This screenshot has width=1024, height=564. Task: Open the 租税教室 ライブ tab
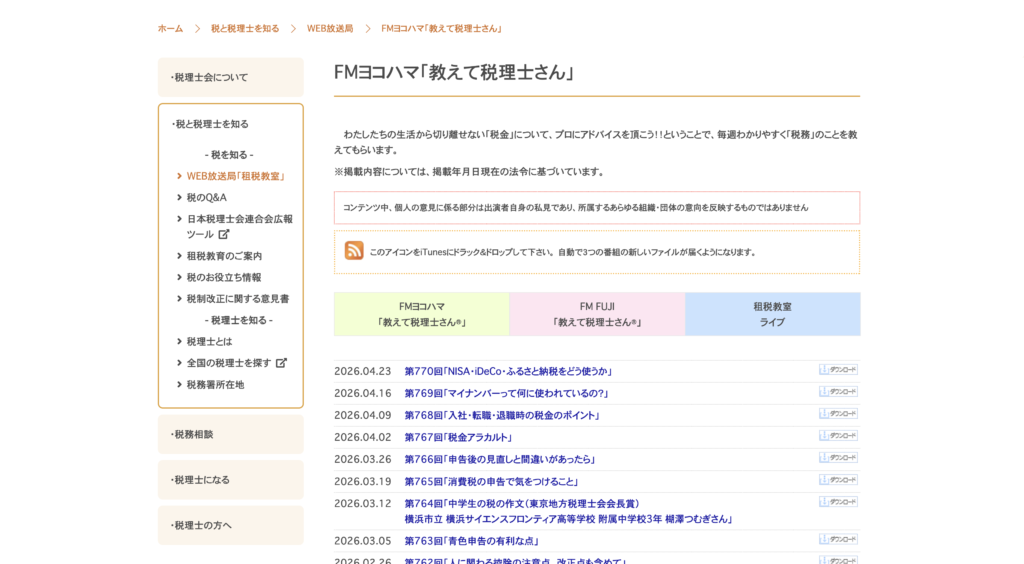[773, 314]
